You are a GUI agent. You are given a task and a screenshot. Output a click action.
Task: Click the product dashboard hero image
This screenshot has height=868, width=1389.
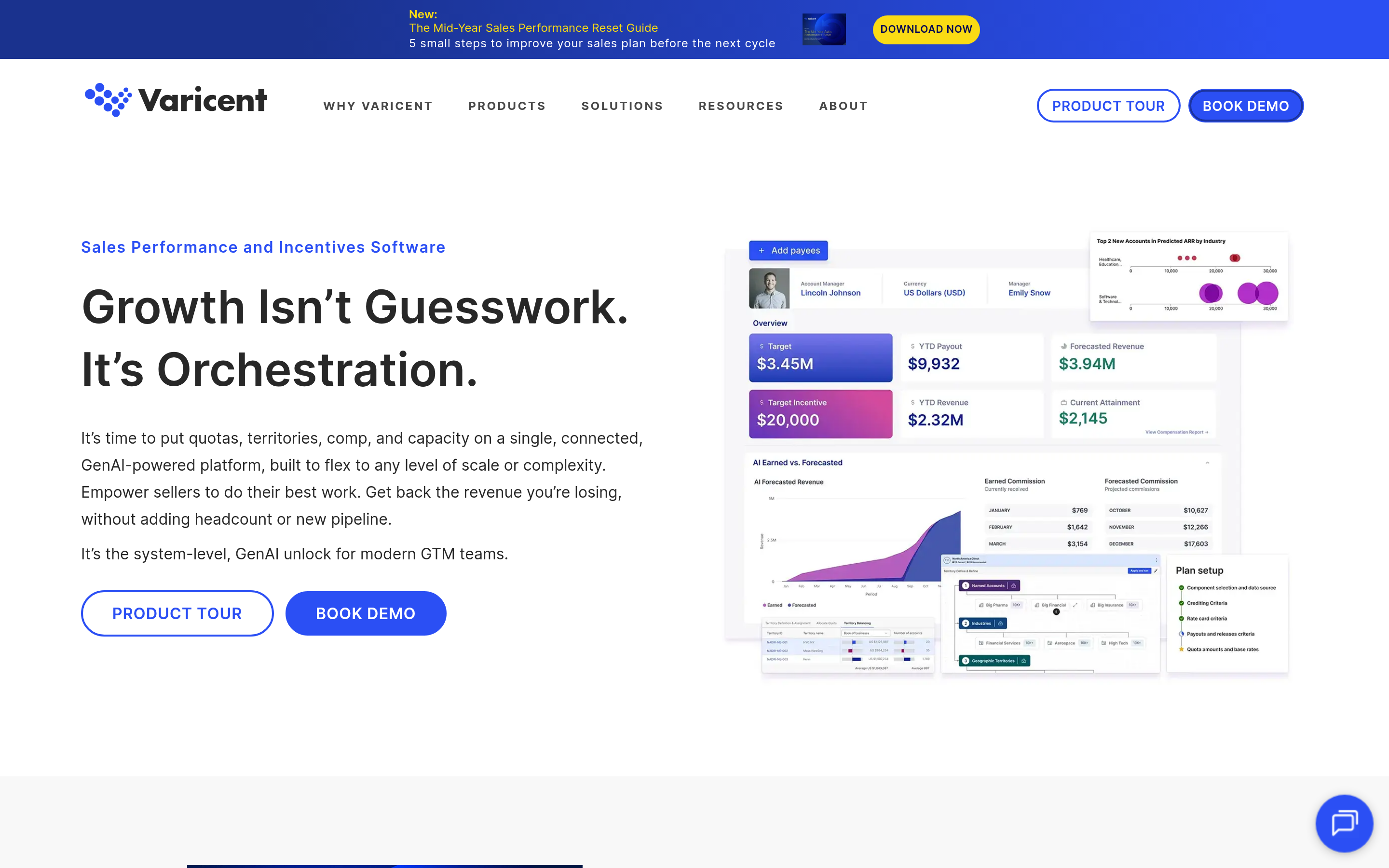point(1007,455)
